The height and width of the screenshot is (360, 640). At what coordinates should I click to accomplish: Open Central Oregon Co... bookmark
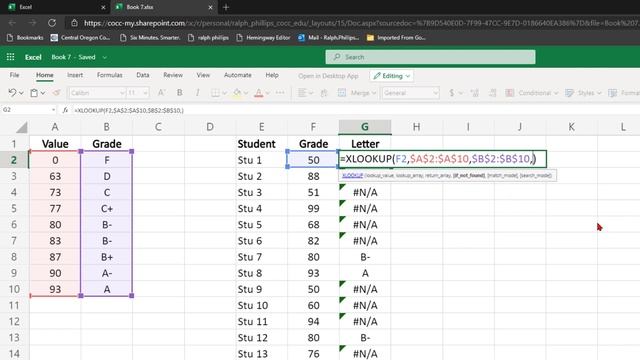click(x=81, y=38)
